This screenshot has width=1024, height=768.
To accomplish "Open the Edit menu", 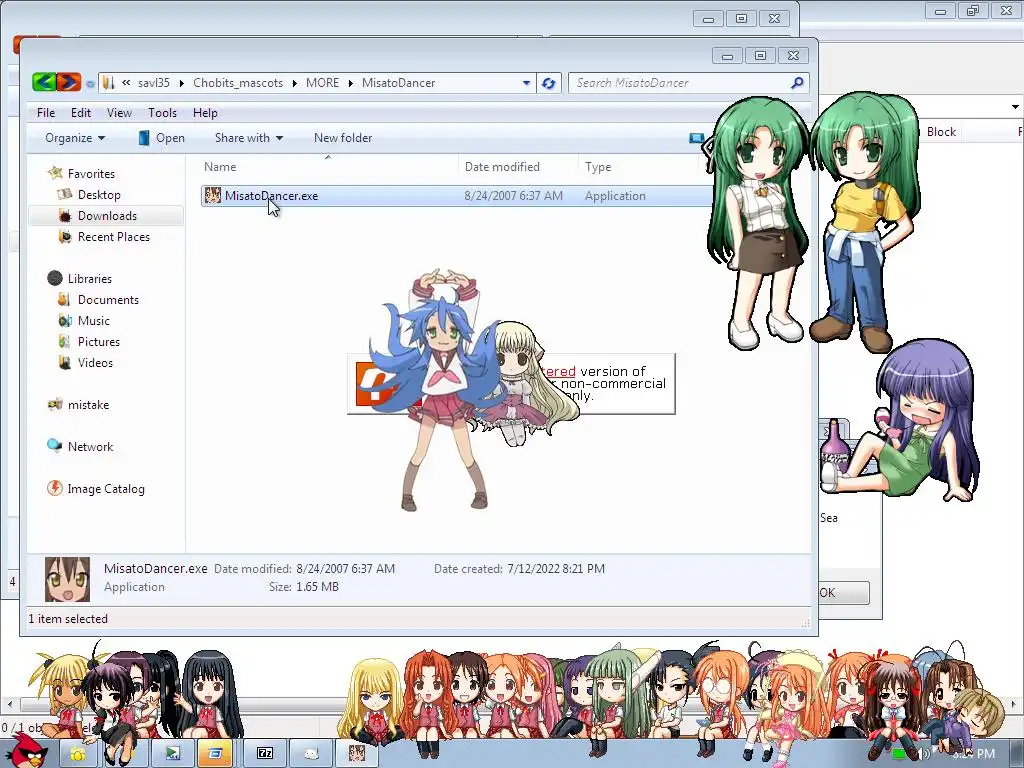I will point(81,112).
